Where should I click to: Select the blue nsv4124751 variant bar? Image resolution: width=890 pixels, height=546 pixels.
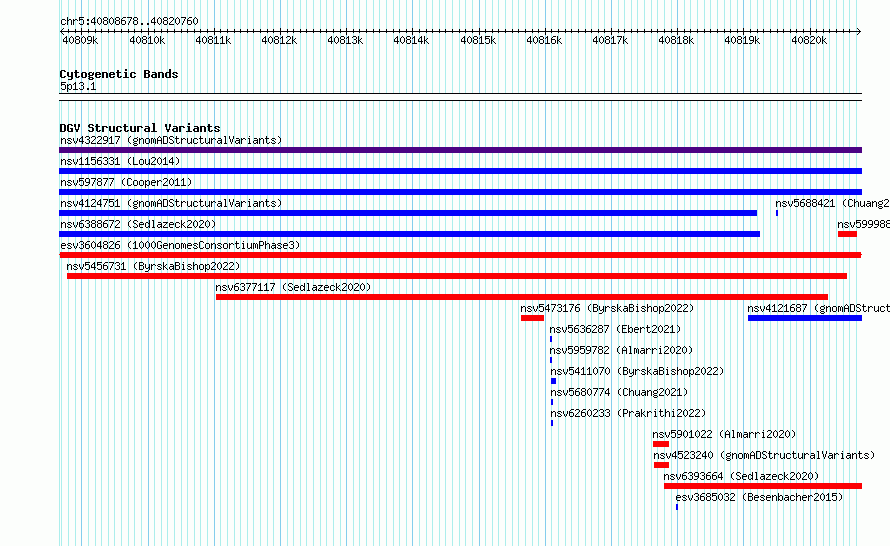click(408, 213)
